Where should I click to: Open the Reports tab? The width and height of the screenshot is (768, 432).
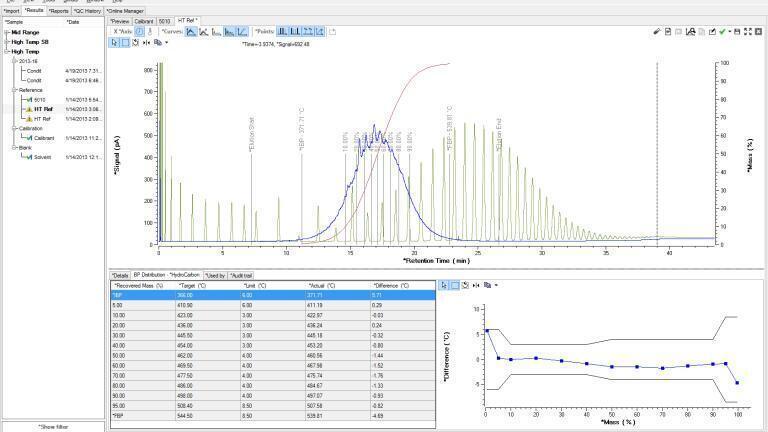59,11
